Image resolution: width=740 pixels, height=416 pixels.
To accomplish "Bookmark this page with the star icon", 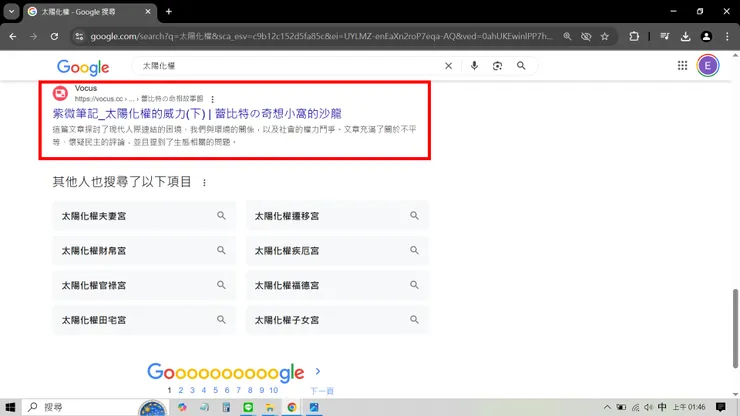I will (x=605, y=36).
